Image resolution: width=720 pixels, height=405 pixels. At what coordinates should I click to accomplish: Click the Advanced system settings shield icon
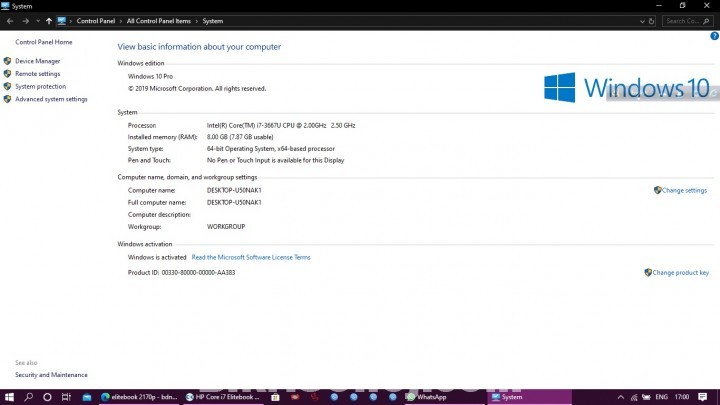click(7, 99)
